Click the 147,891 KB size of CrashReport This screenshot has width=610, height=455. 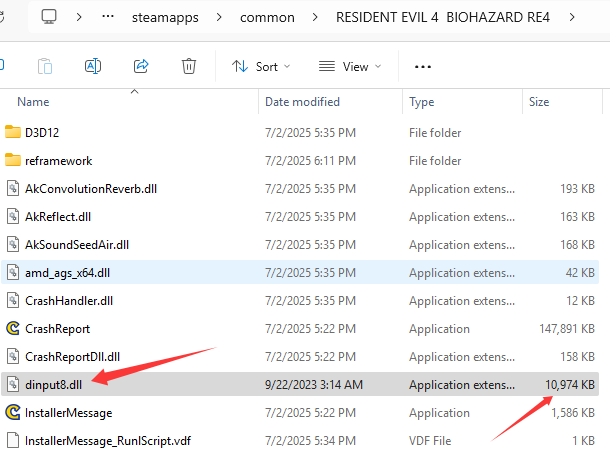tap(567, 329)
